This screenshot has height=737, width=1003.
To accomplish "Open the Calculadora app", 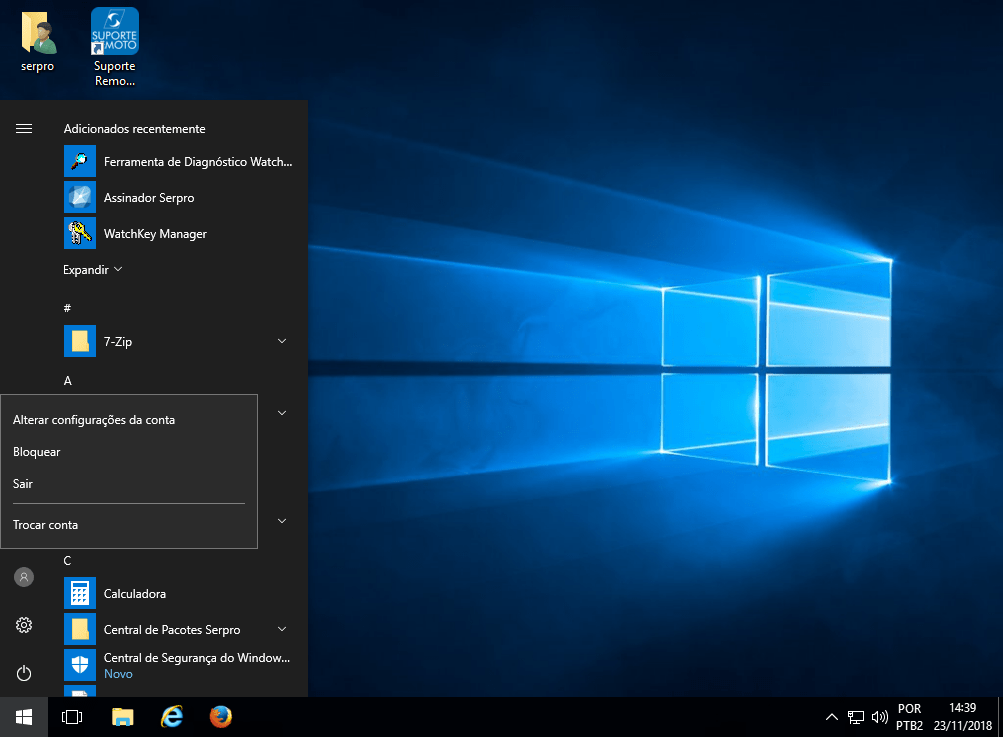I will coord(135,594).
